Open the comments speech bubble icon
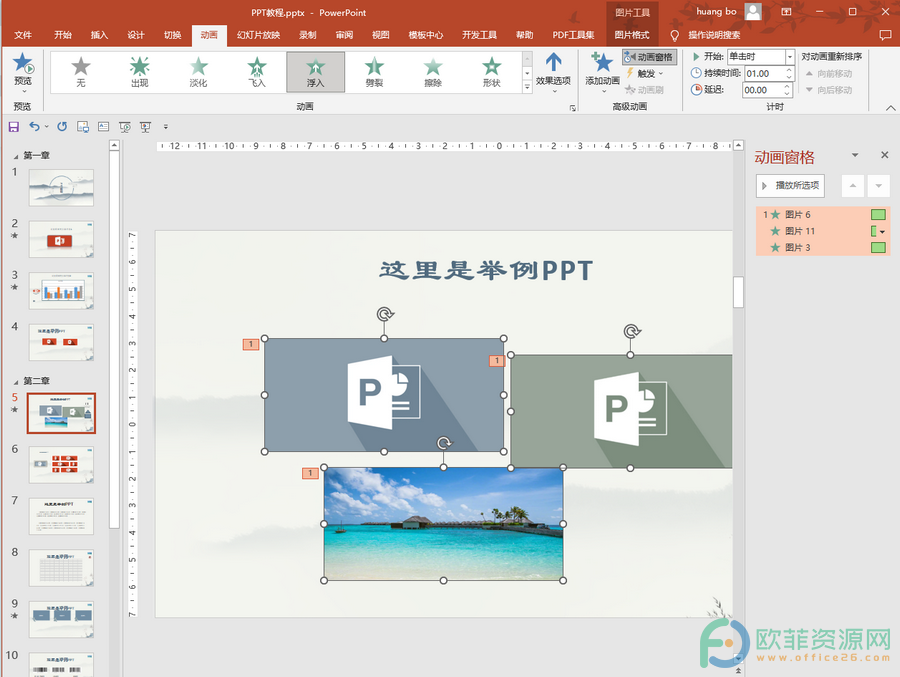The height and width of the screenshot is (677, 900). (x=885, y=35)
